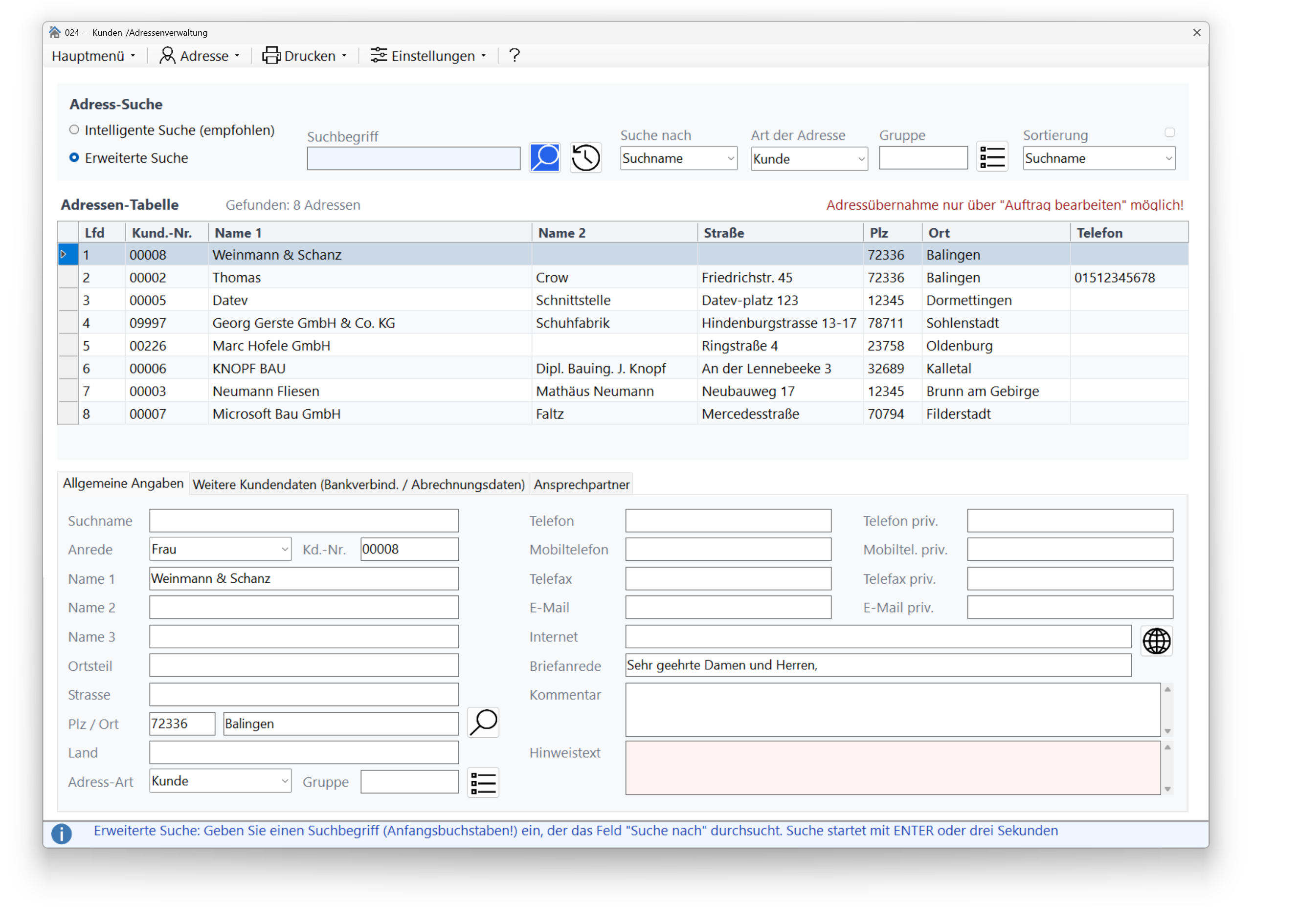This screenshot has width=1299, height=924.
Task: Click the Telefon priv. input field
Action: click(x=1070, y=521)
